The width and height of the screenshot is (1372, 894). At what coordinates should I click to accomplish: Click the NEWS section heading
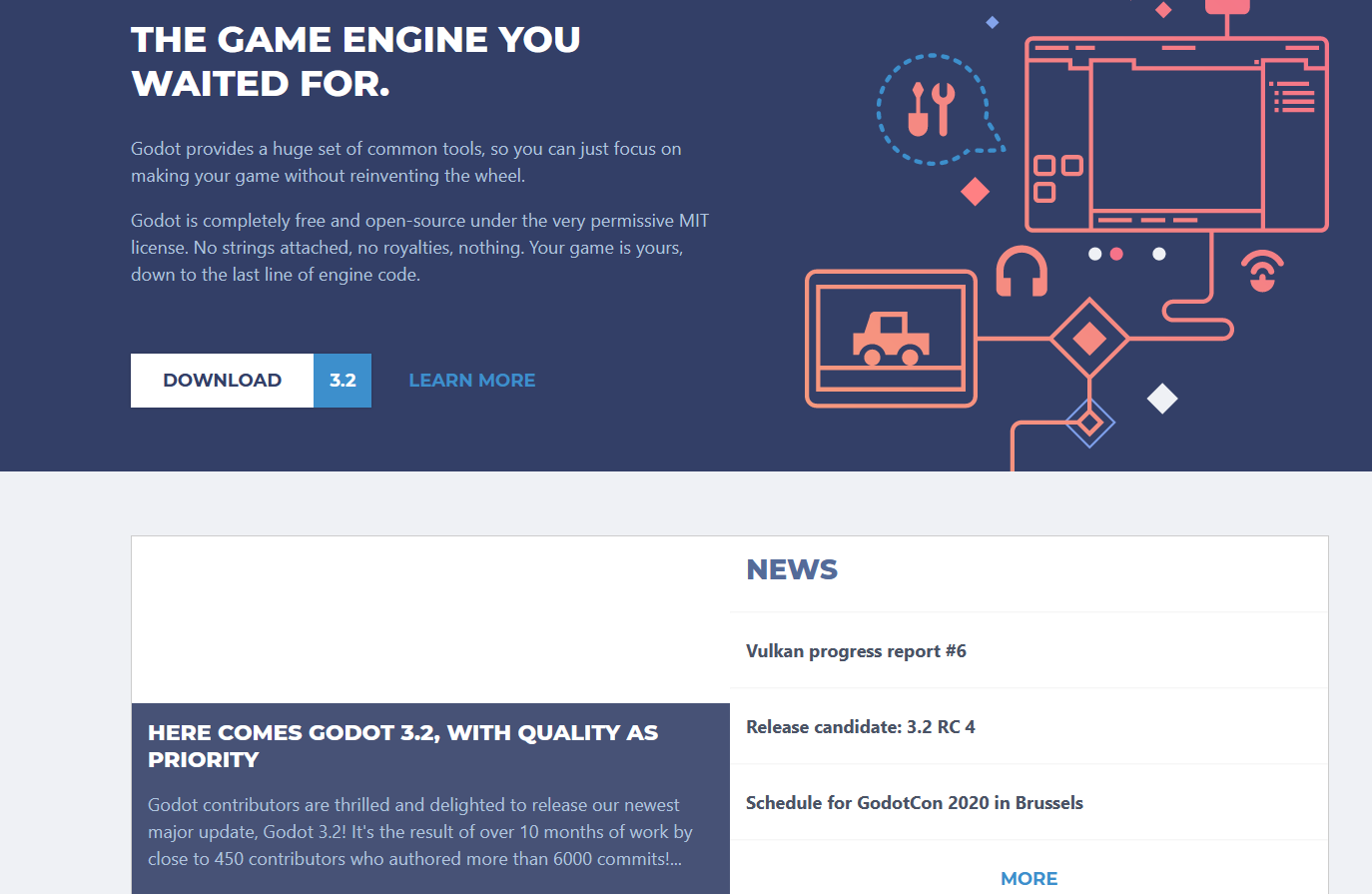point(792,569)
